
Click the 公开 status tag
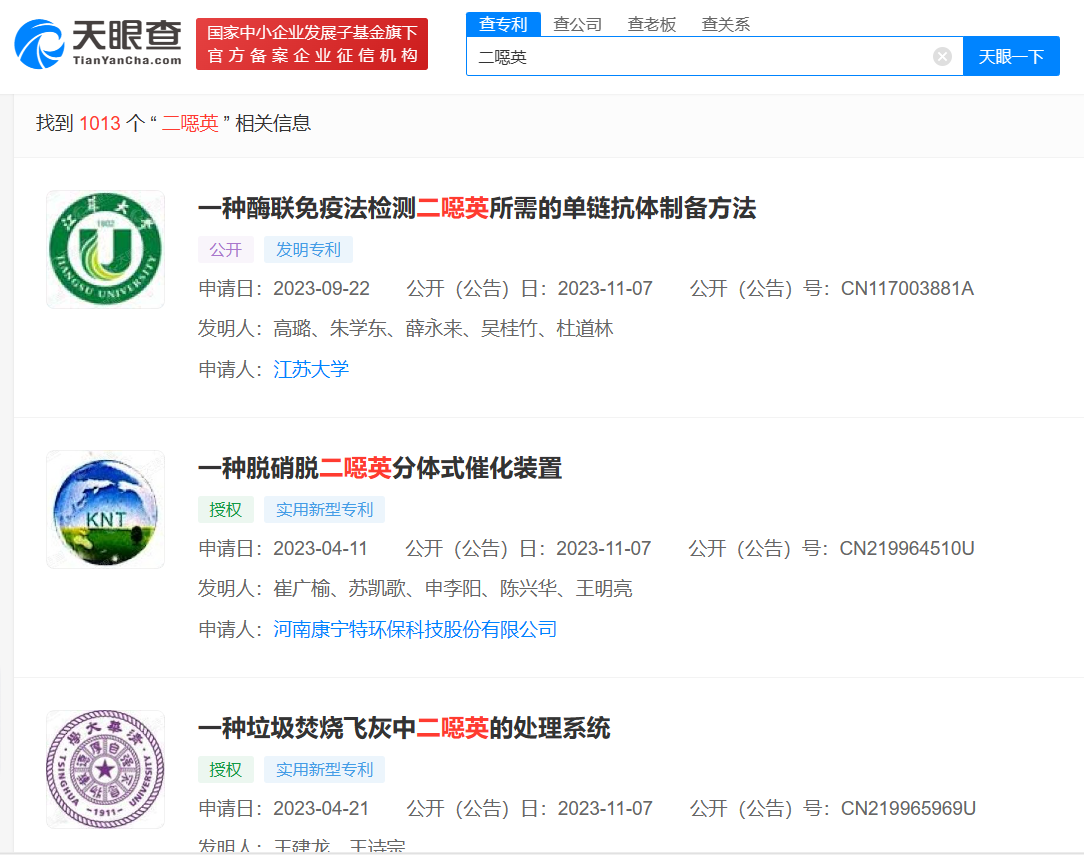[x=225, y=250]
